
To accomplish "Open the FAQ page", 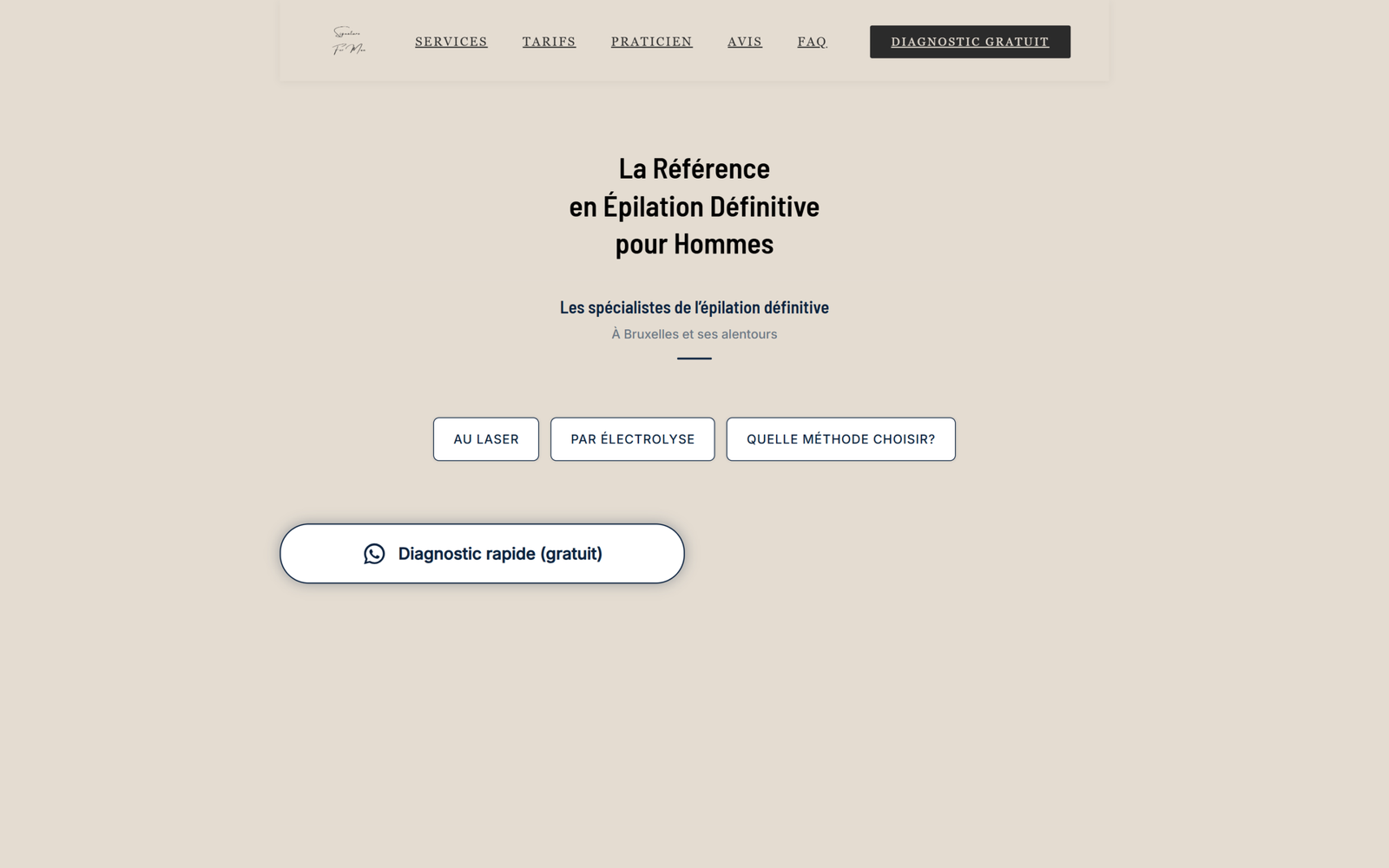I will [x=812, y=41].
